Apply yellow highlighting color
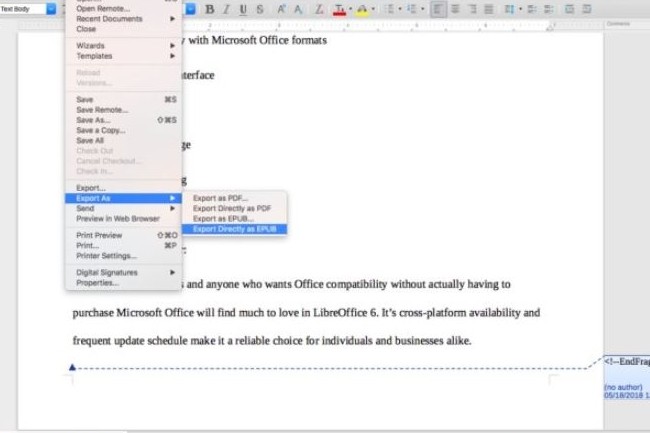650x433 pixels. coord(362,9)
